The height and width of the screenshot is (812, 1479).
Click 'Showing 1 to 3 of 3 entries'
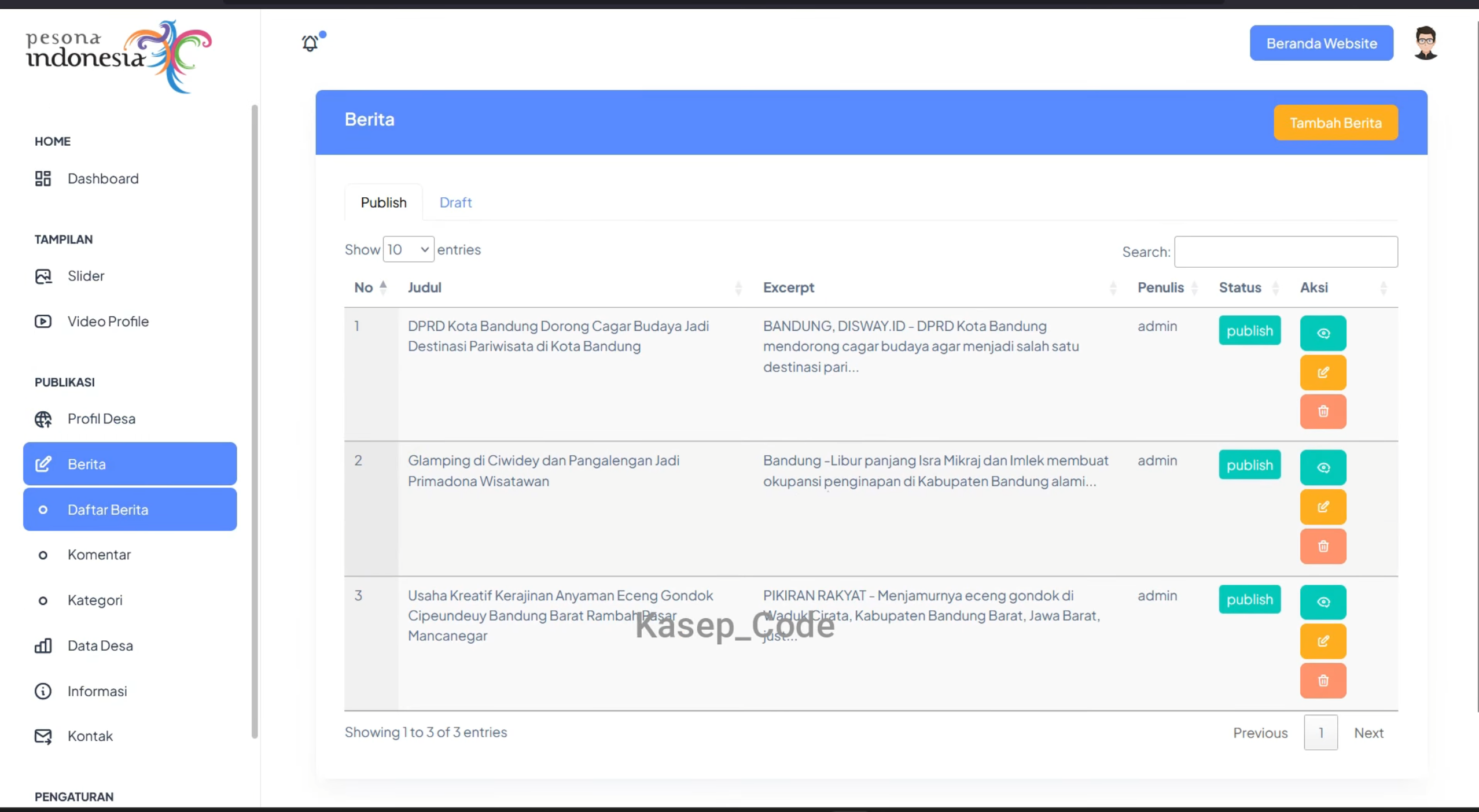tap(425, 732)
